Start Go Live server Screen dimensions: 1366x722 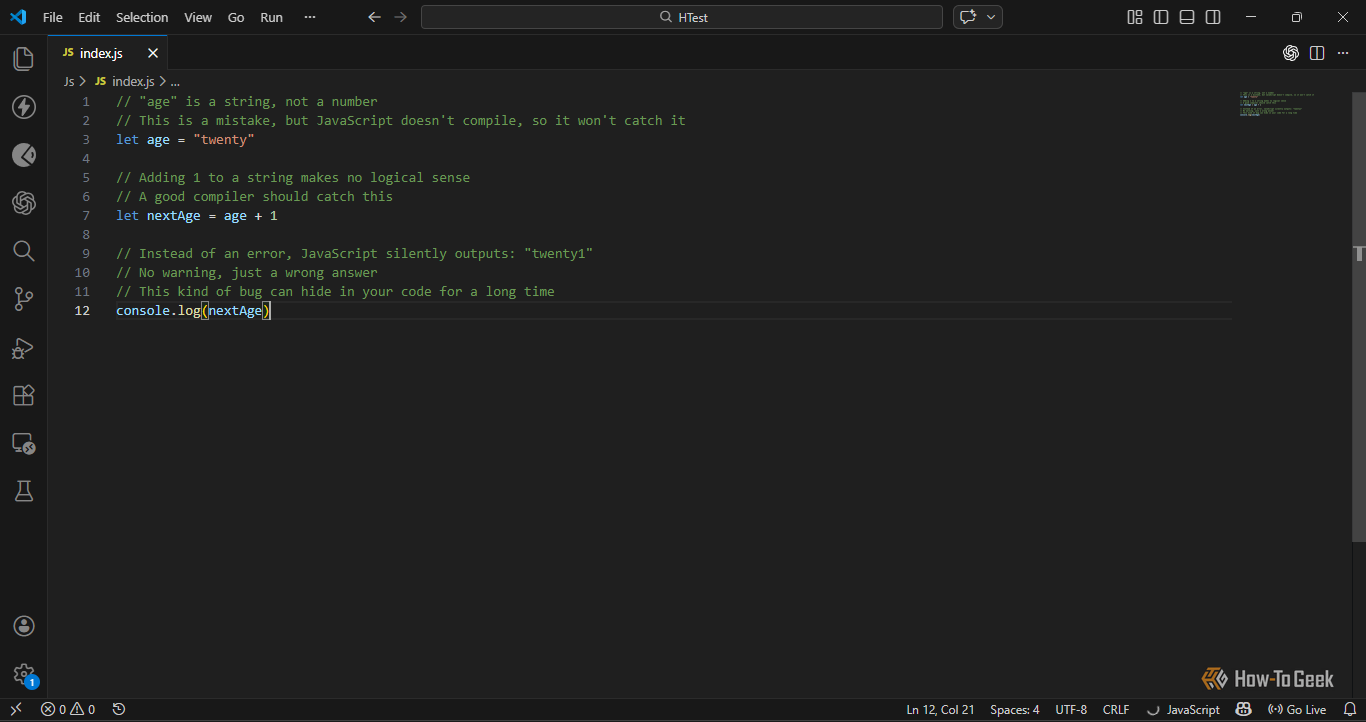pyautogui.click(x=1297, y=709)
